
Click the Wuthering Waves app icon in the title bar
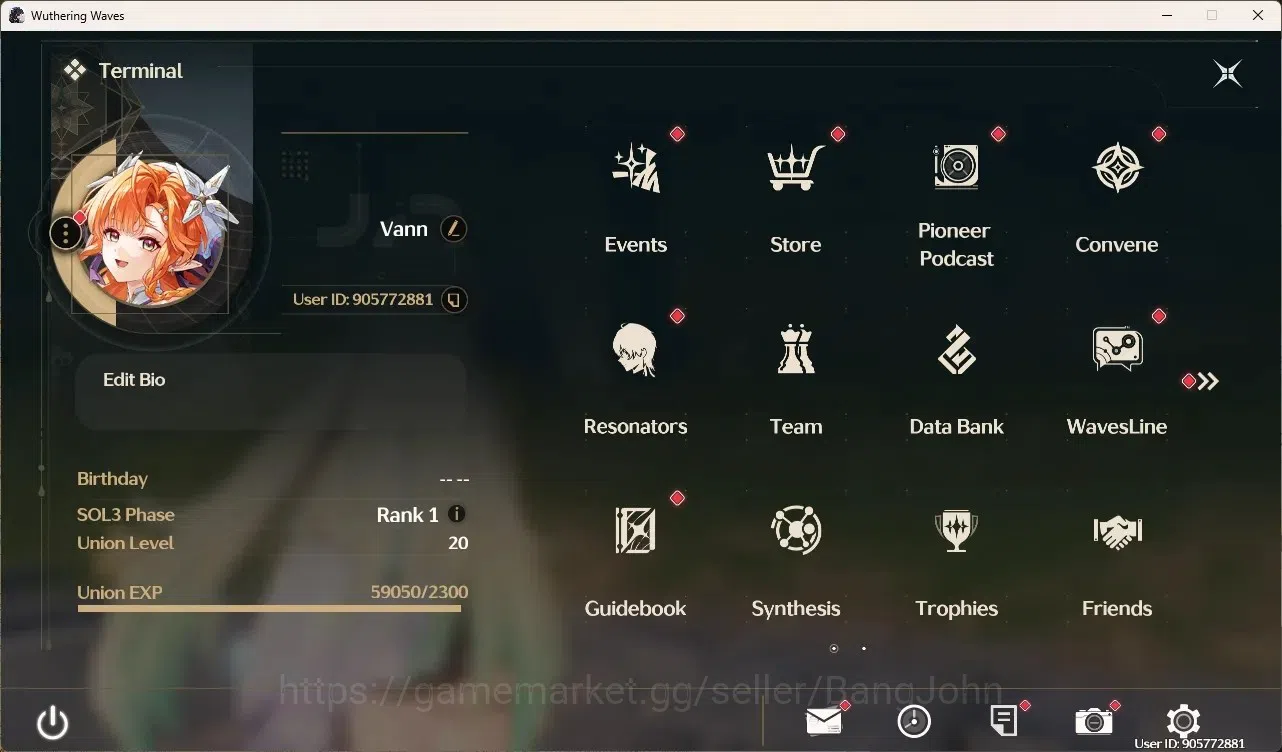16,15
